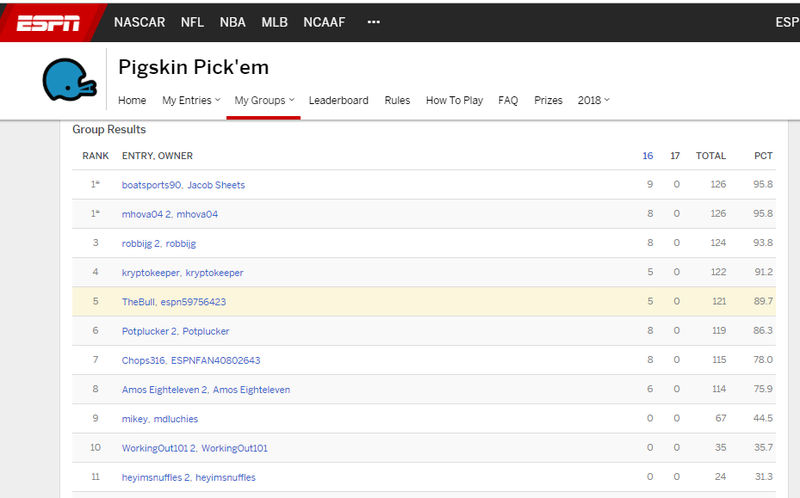Click total 67 in mikey row
The height and width of the screenshot is (498, 800).
(x=720, y=418)
